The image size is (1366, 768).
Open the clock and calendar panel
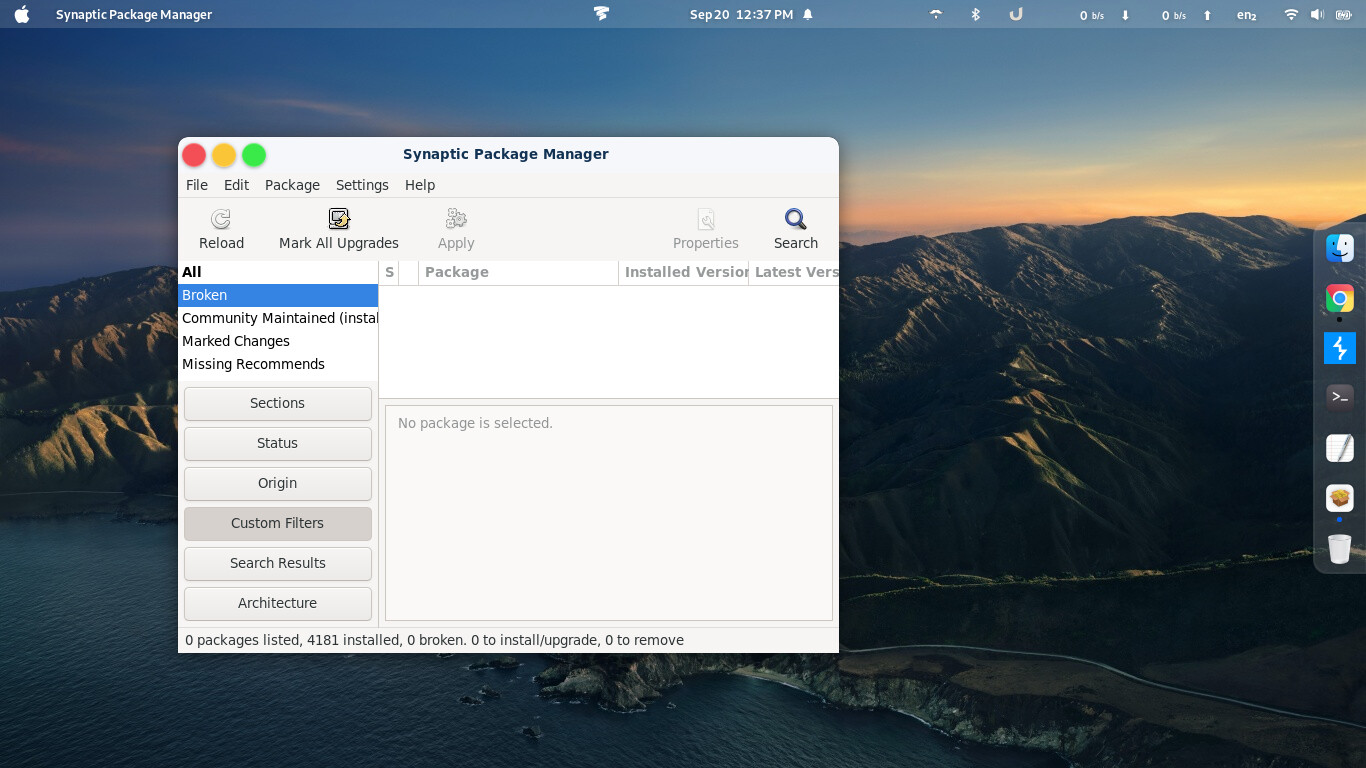[x=741, y=15]
